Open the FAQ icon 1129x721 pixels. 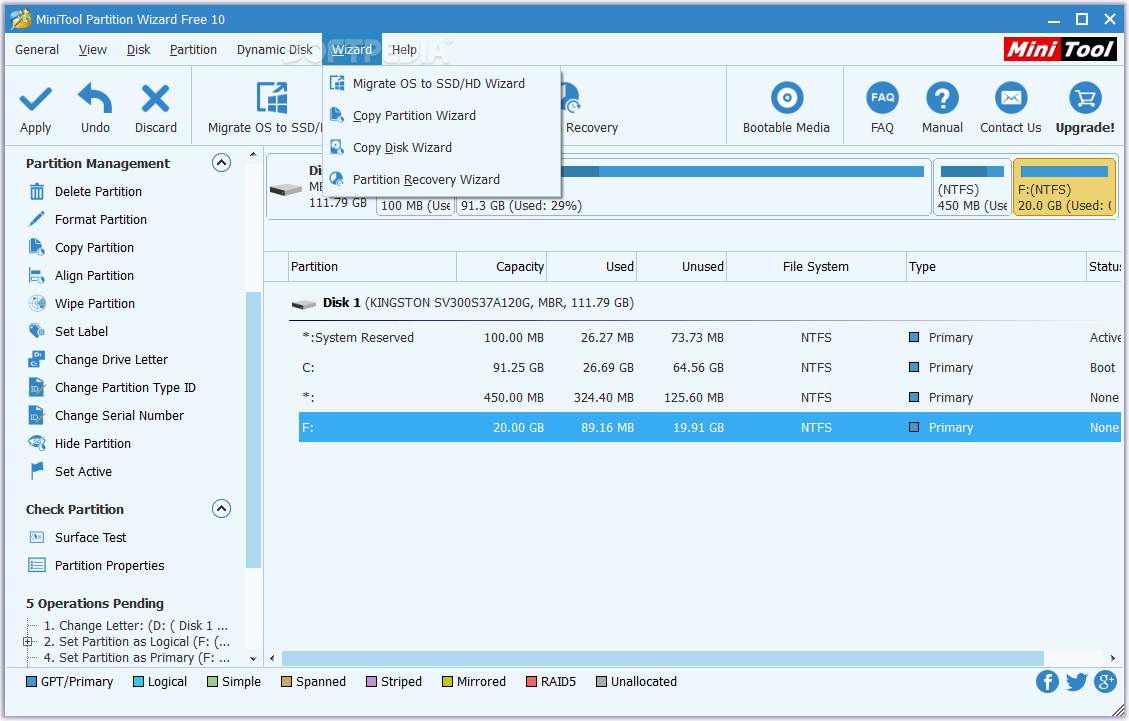coord(882,98)
